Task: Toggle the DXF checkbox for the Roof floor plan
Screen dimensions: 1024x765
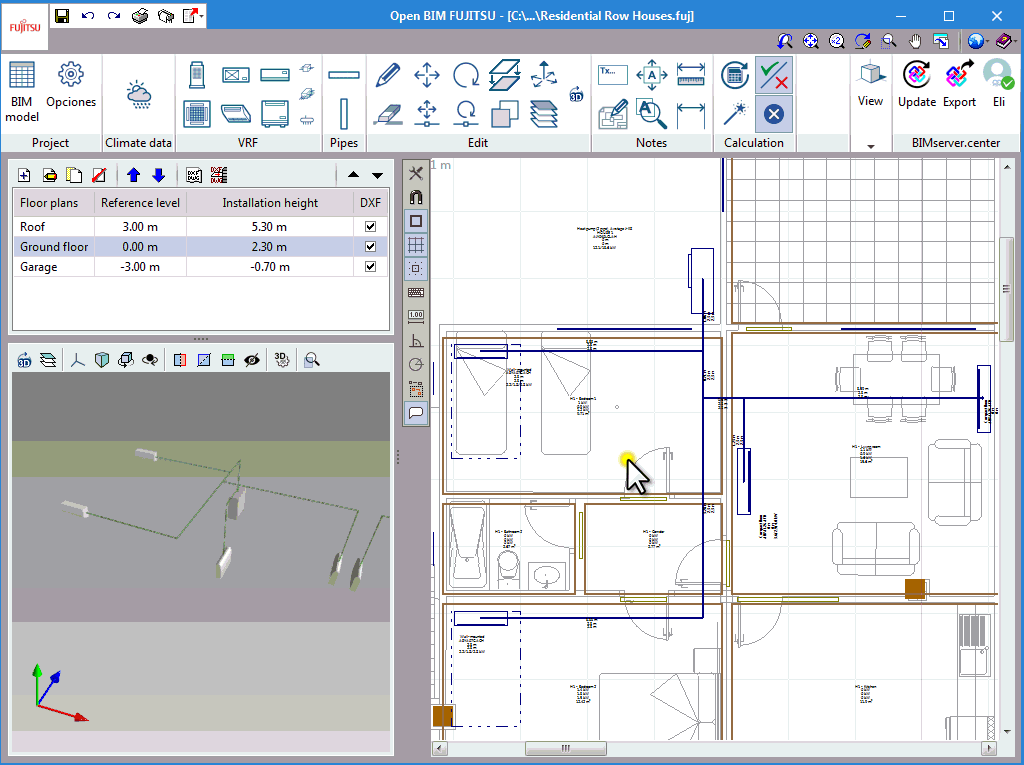Action: [x=370, y=227]
